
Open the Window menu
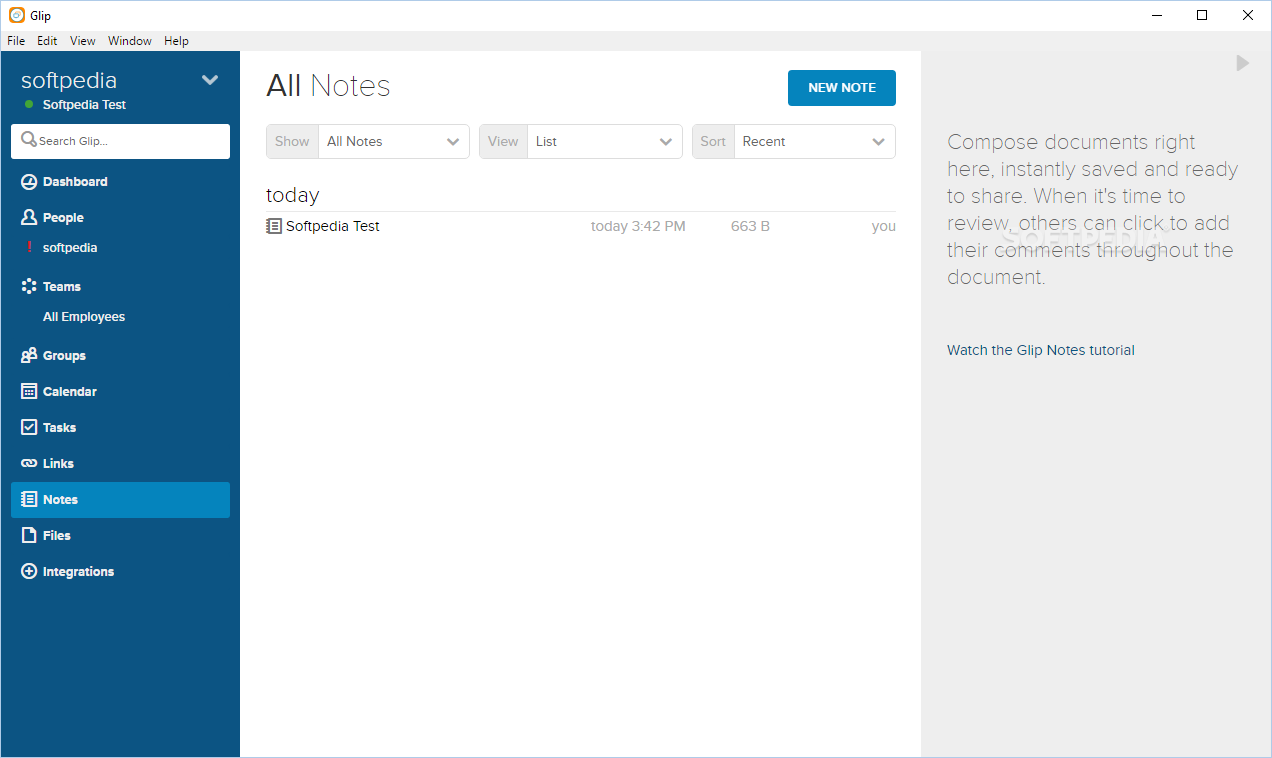tap(130, 41)
